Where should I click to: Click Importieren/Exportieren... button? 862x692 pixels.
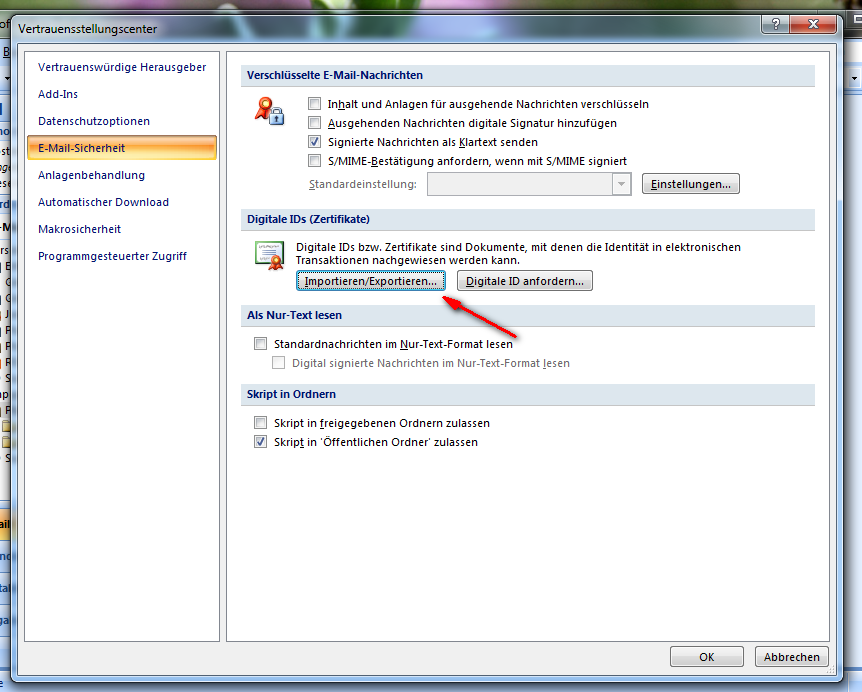tap(371, 281)
